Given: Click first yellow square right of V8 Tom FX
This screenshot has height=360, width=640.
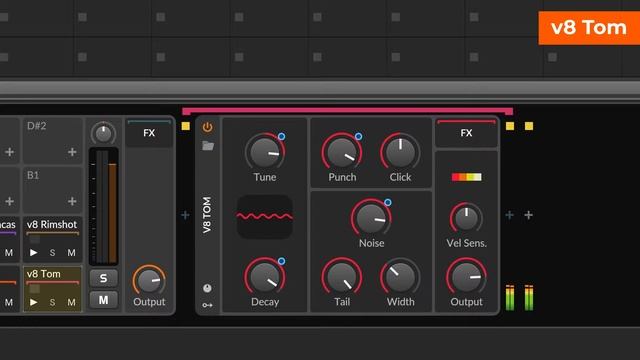Looking at the screenshot, I should click(x=510, y=126).
